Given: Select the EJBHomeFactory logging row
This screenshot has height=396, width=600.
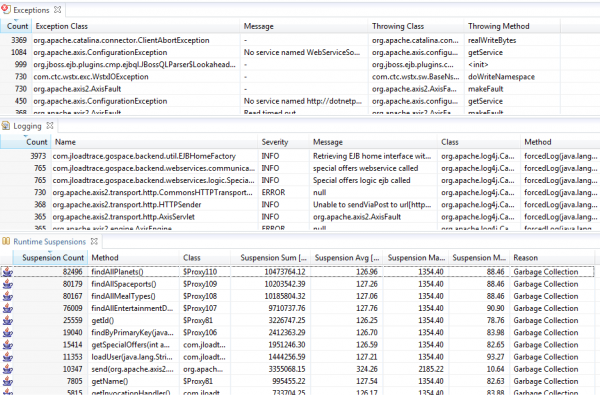Looking at the screenshot, I should tap(300, 156).
